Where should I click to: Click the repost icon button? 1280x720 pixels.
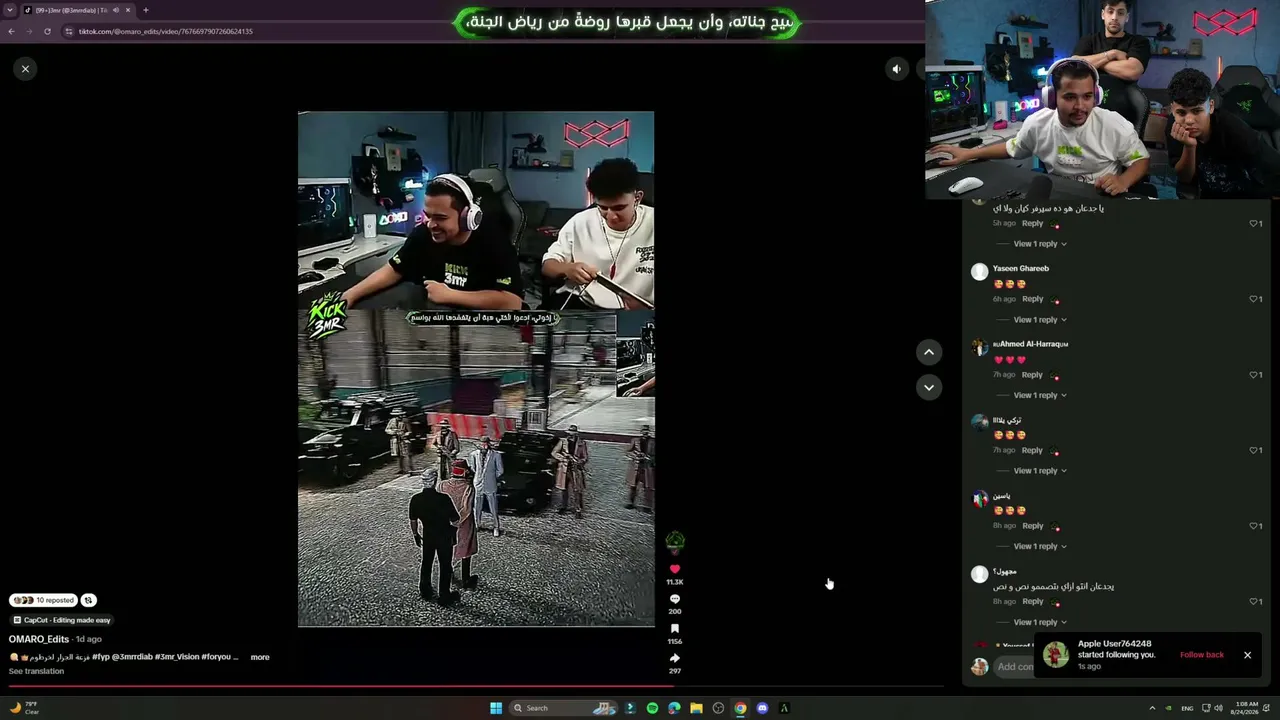88,600
